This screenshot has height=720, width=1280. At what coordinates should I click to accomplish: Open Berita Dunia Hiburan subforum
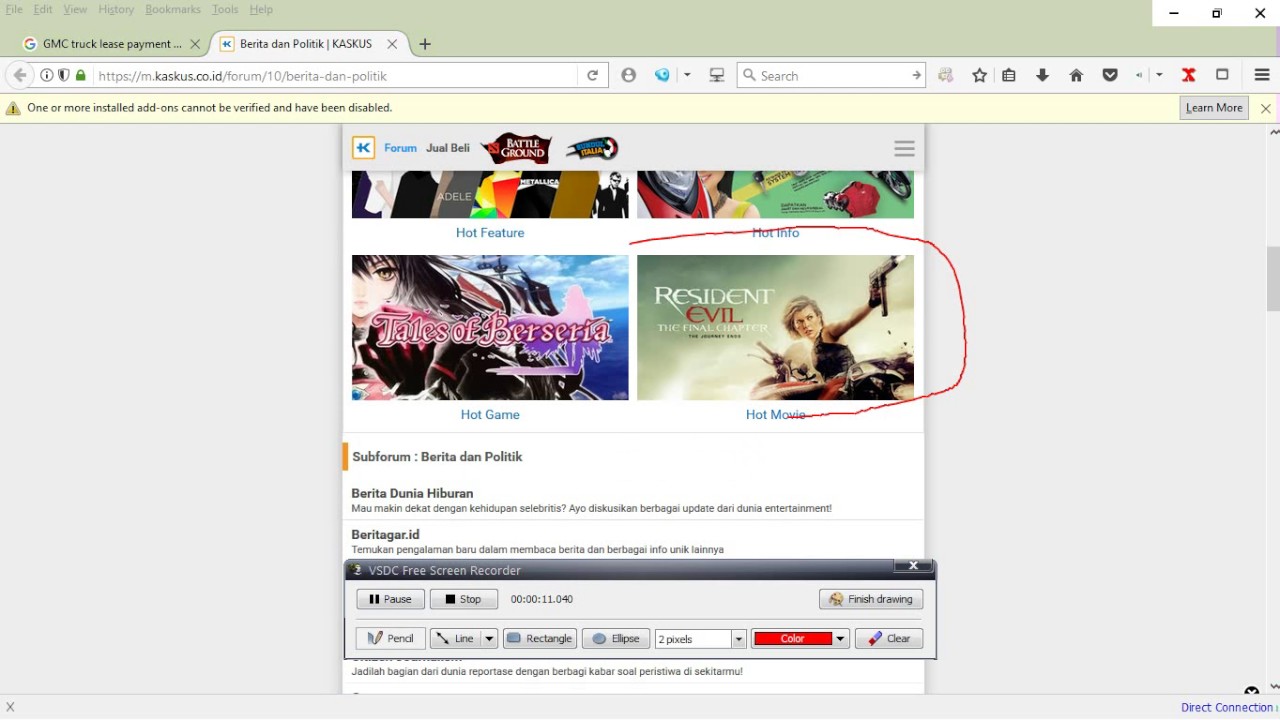coord(412,493)
